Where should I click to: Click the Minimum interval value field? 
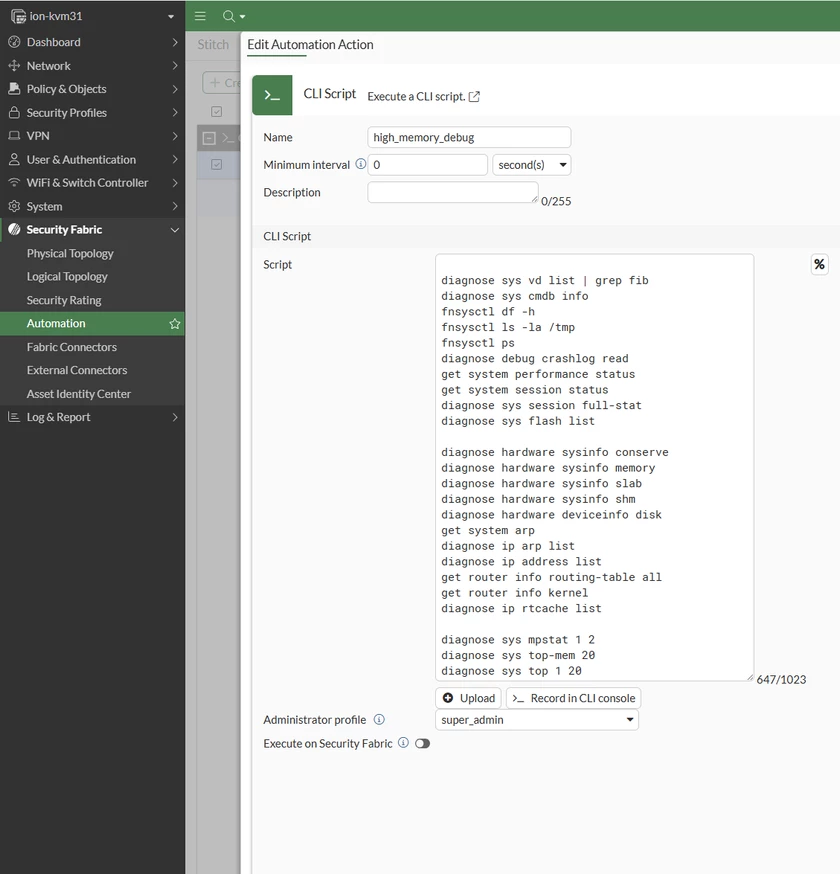(x=428, y=165)
